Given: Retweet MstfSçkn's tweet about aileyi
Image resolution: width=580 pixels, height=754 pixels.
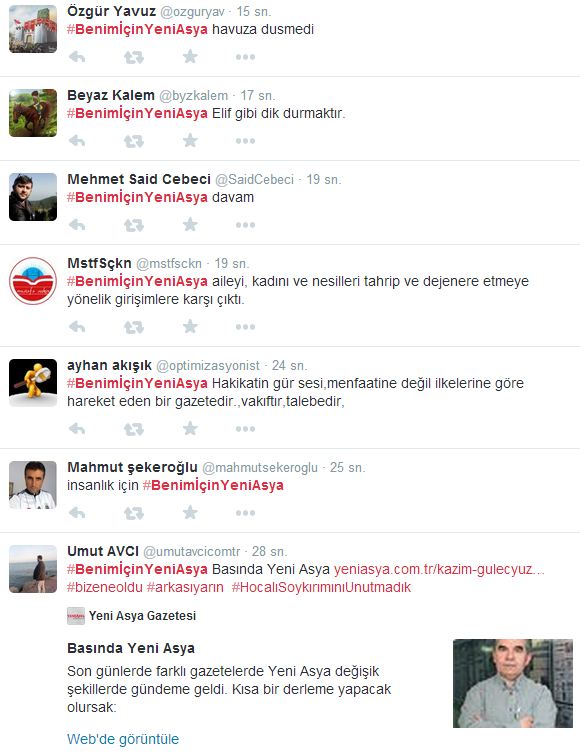Looking at the screenshot, I should (x=134, y=327).
